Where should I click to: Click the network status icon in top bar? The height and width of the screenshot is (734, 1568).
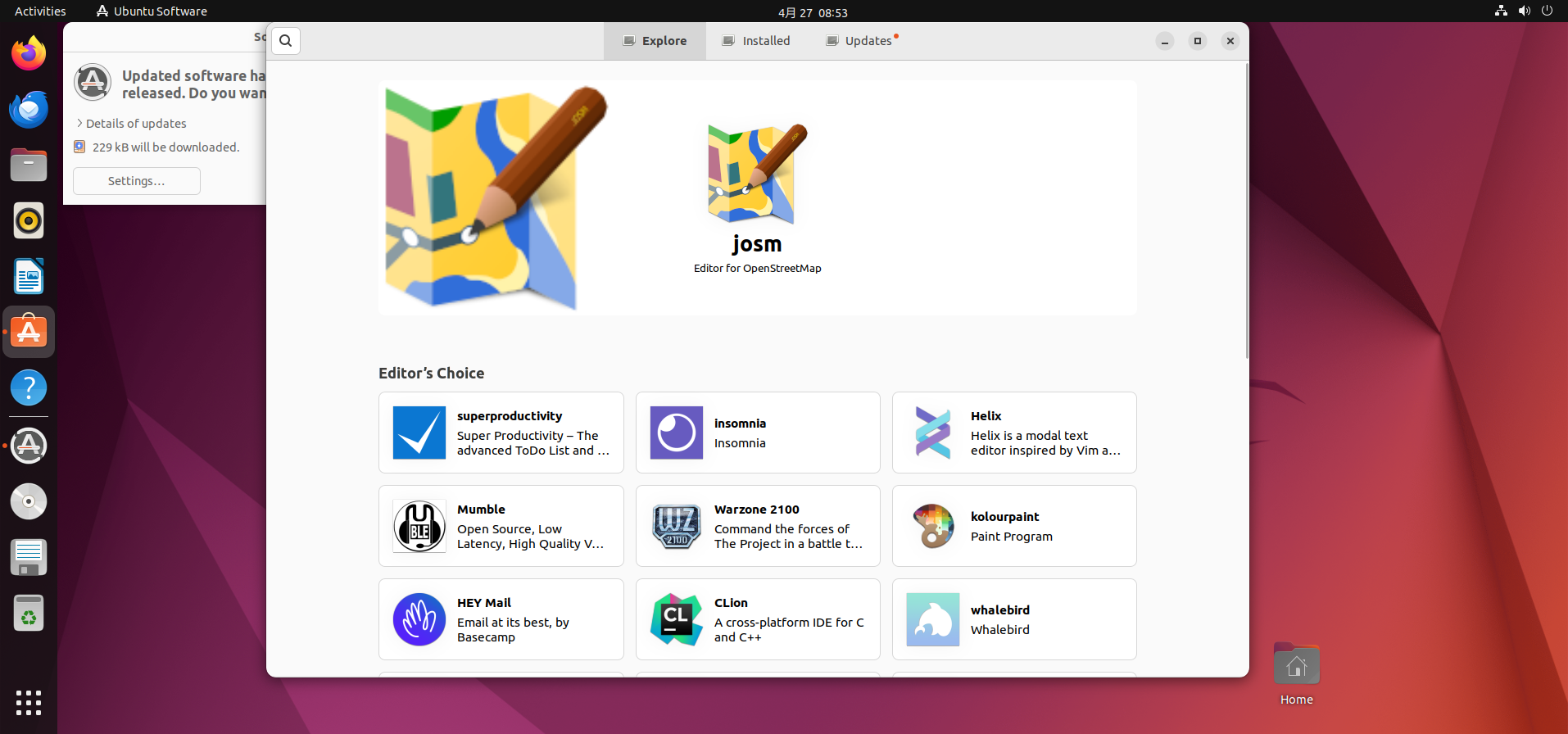1501,11
